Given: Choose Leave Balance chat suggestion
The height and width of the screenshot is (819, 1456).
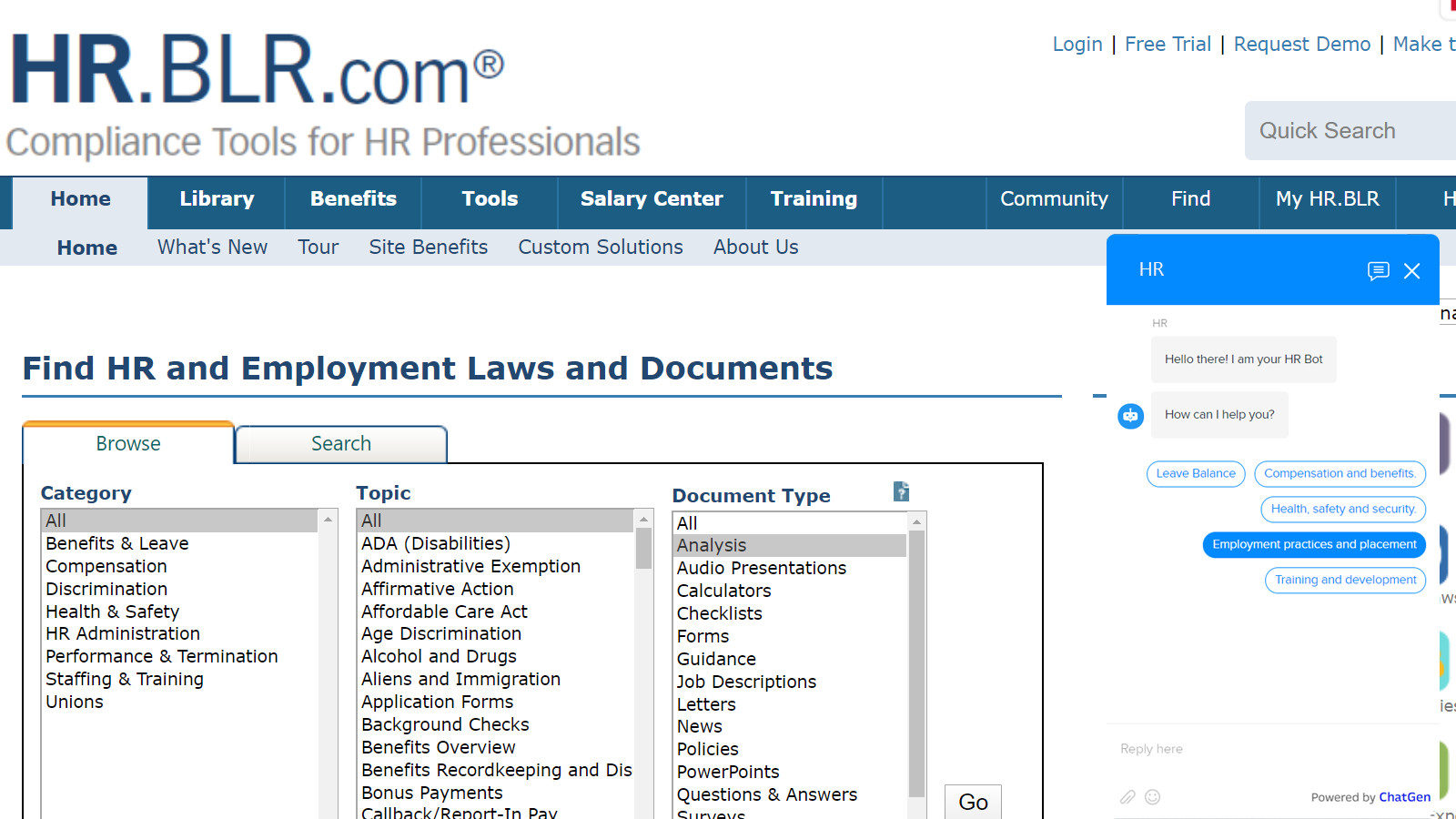Looking at the screenshot, I should click(x=1196, y=473).
